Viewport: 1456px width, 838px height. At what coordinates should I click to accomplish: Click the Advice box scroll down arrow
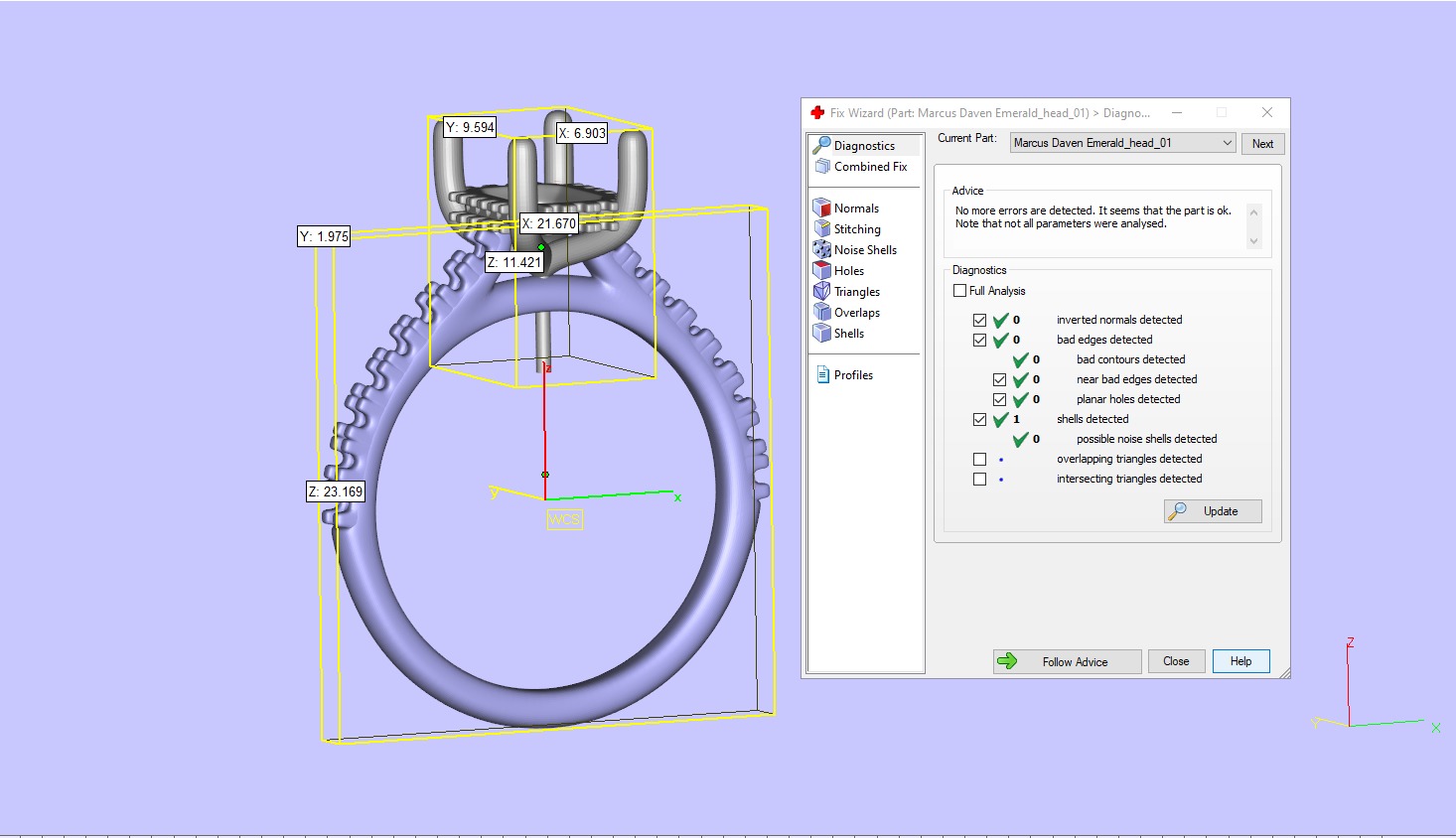click(x=1253, y=241)
